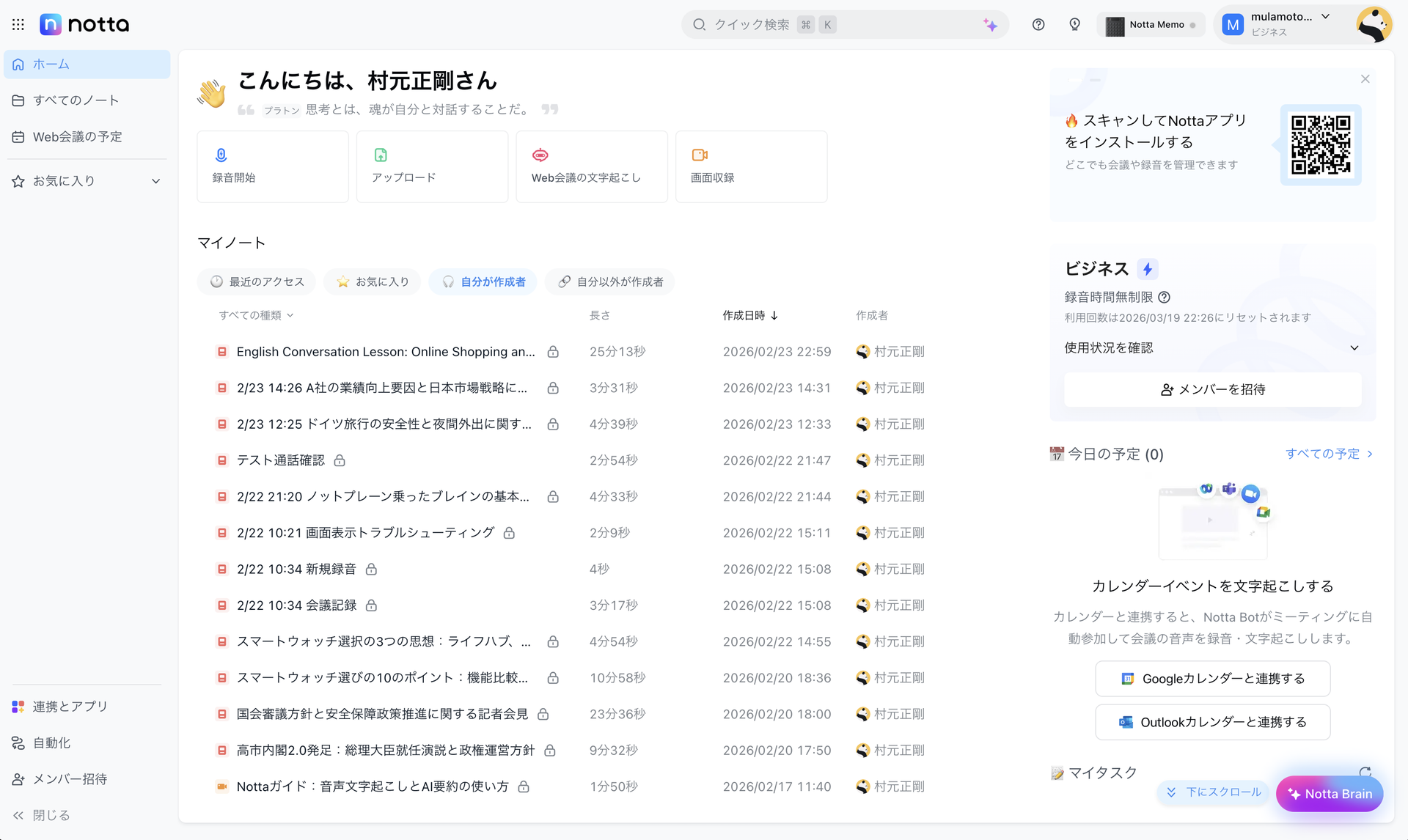Open note テスト通話確認
This screenshot has width=1408, height=840.
pos(281,460)
